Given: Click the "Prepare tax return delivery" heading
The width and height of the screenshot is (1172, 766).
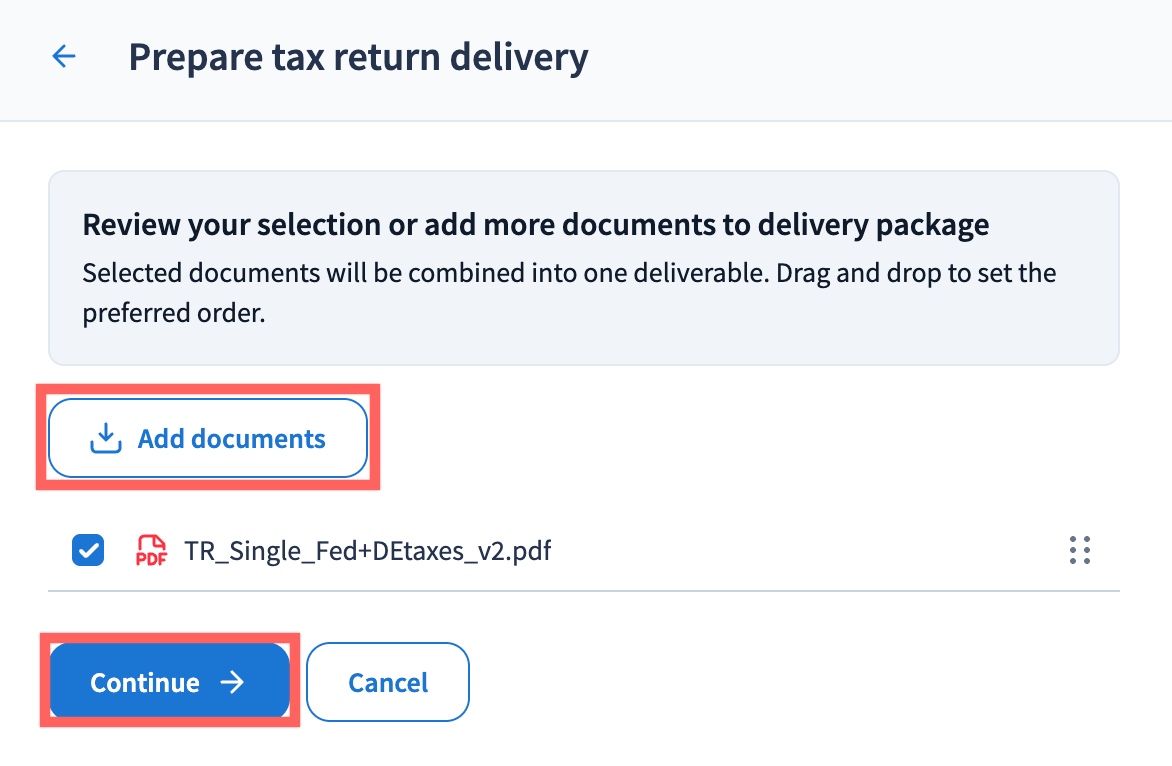Looking at the screenshot, I should point(358,57).
